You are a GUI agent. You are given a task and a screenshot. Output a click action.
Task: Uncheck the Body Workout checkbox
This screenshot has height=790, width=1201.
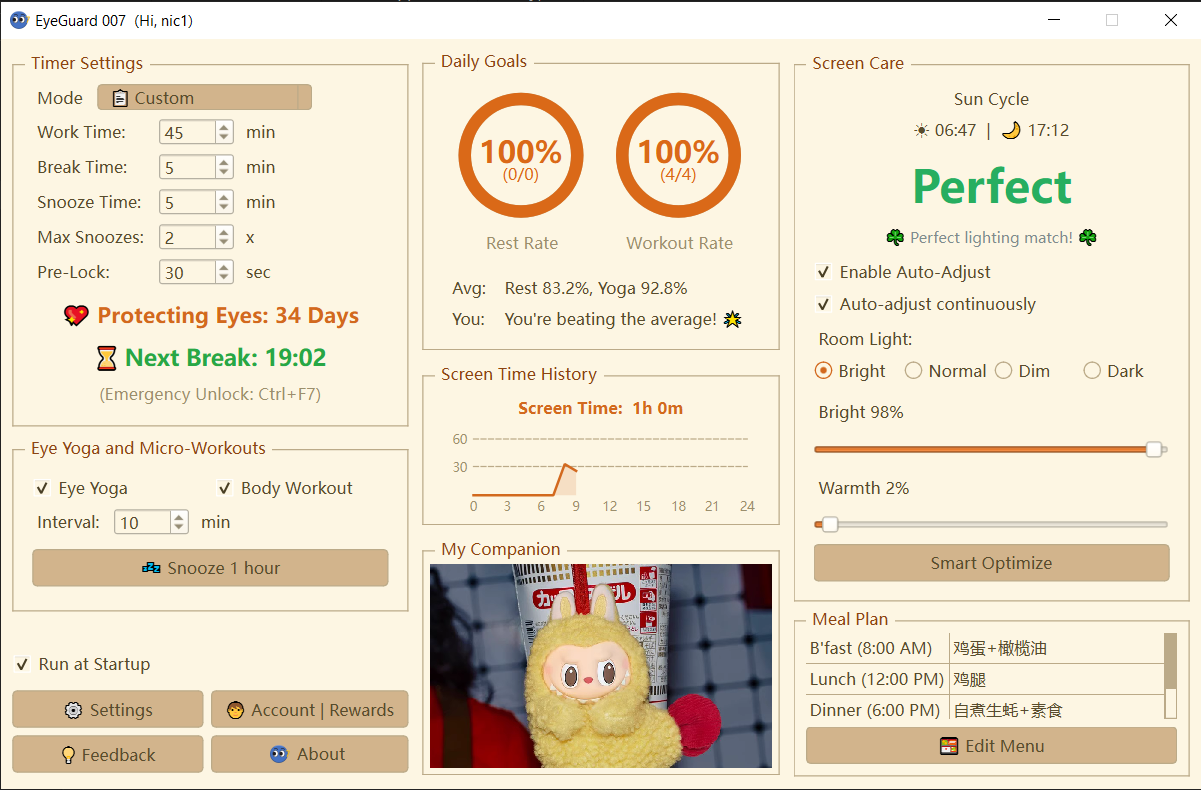[225, 488]
